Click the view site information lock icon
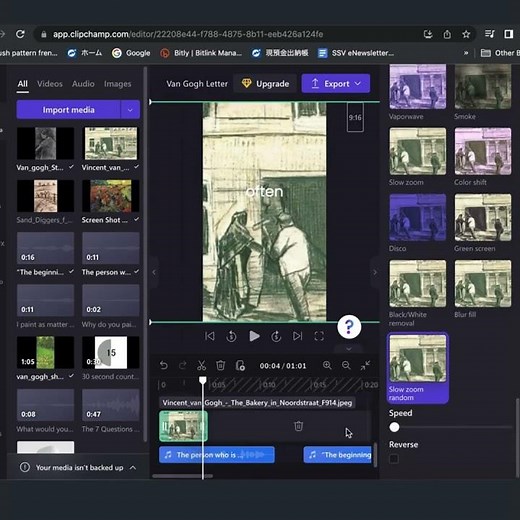The width and height of the screenshot is (520, 520). tap(44, 34)
